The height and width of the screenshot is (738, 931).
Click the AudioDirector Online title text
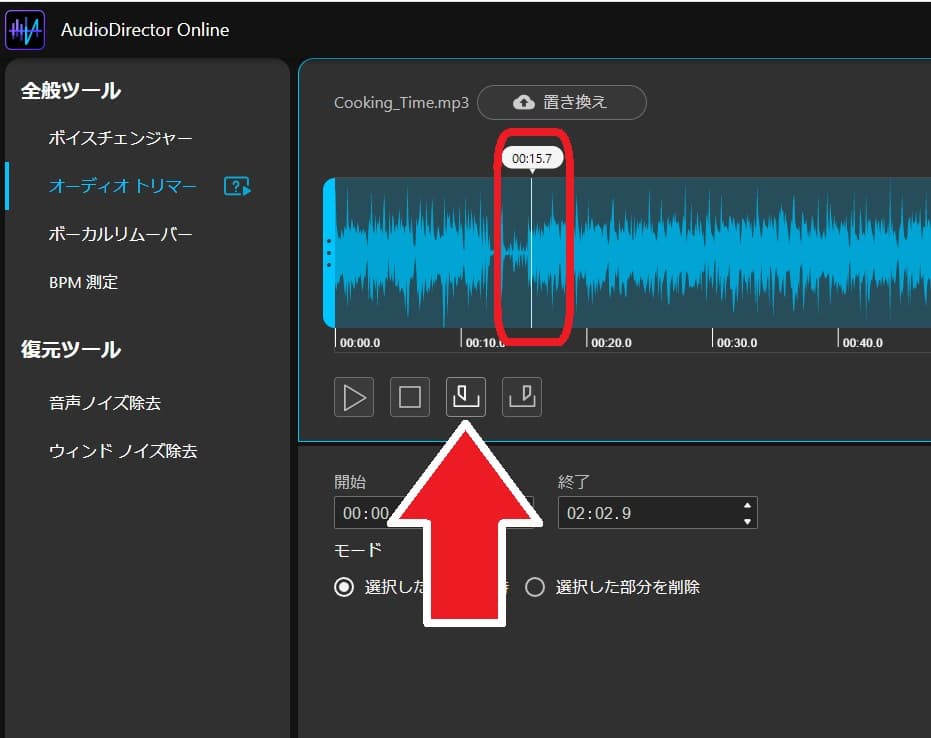point(145,30)
